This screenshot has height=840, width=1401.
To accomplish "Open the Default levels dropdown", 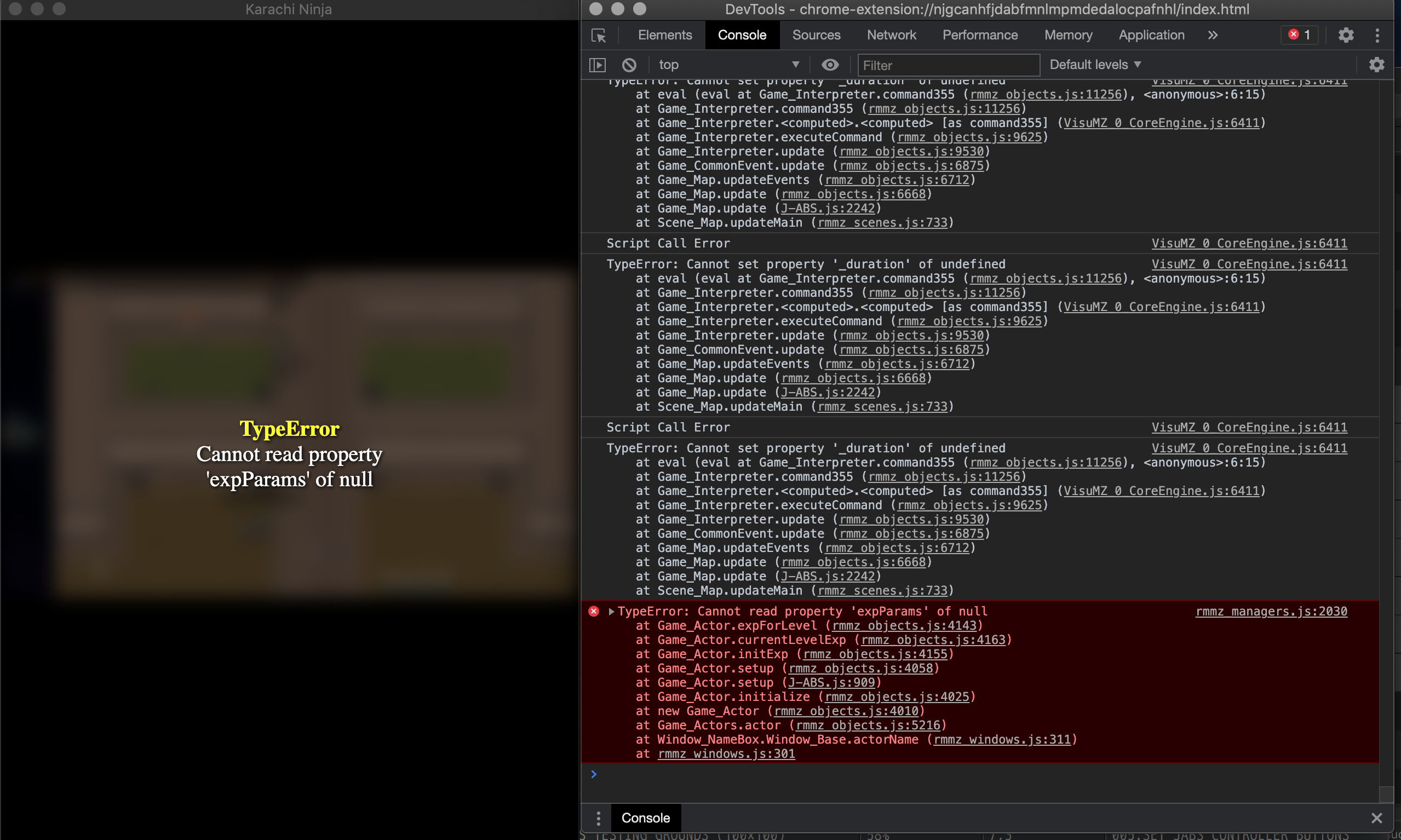I will point(1095,65).
